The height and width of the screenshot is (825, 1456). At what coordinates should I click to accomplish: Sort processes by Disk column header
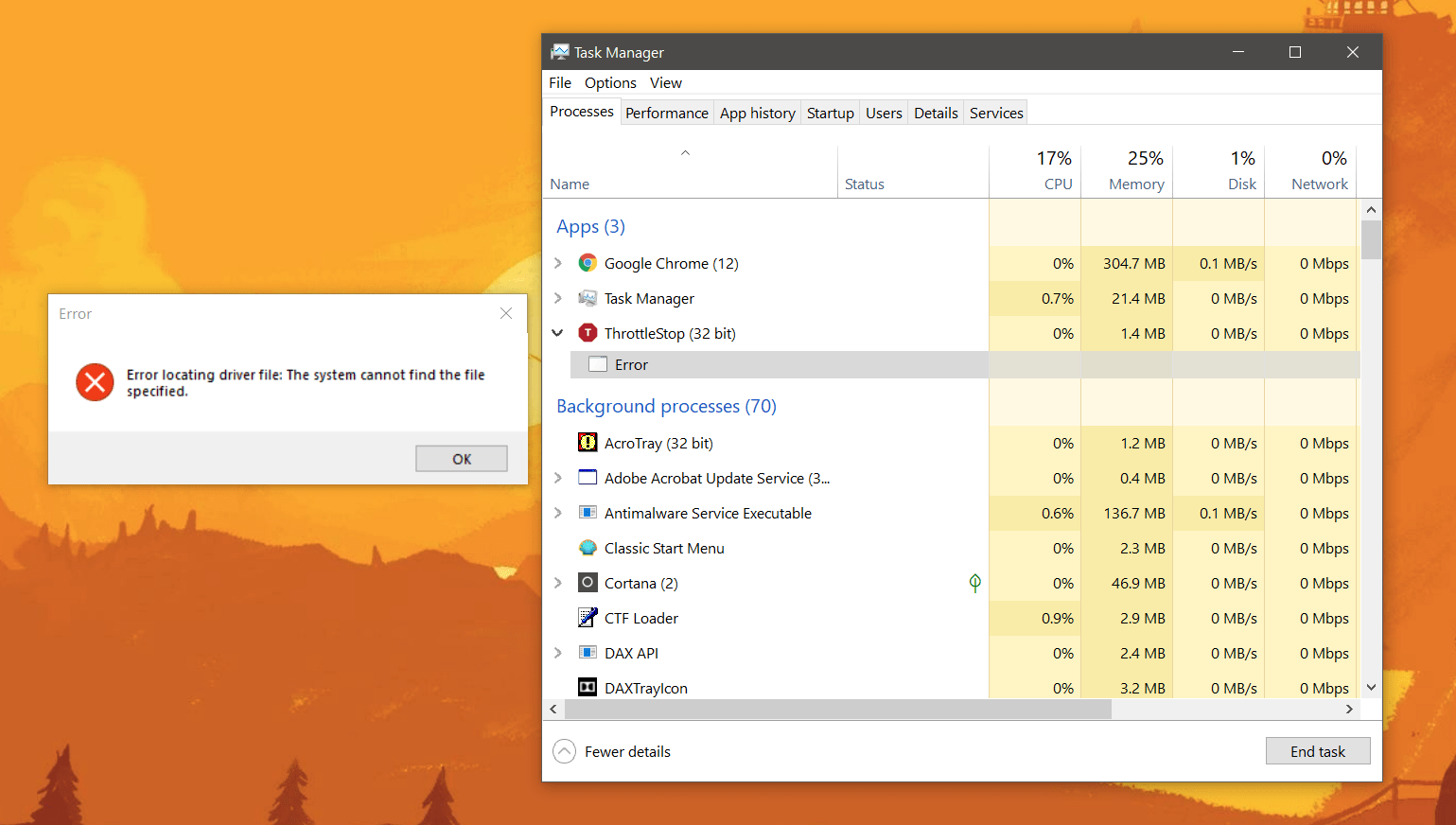click(1219, 171)
